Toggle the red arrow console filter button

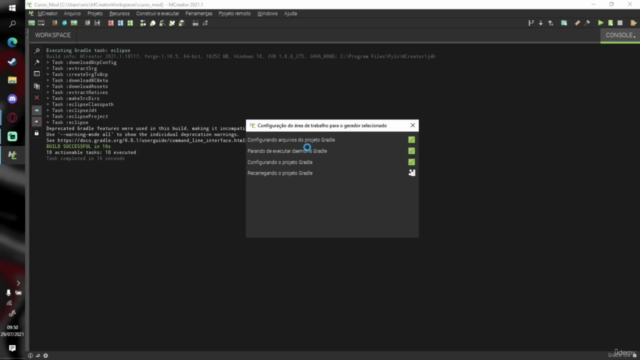point(37,122)
